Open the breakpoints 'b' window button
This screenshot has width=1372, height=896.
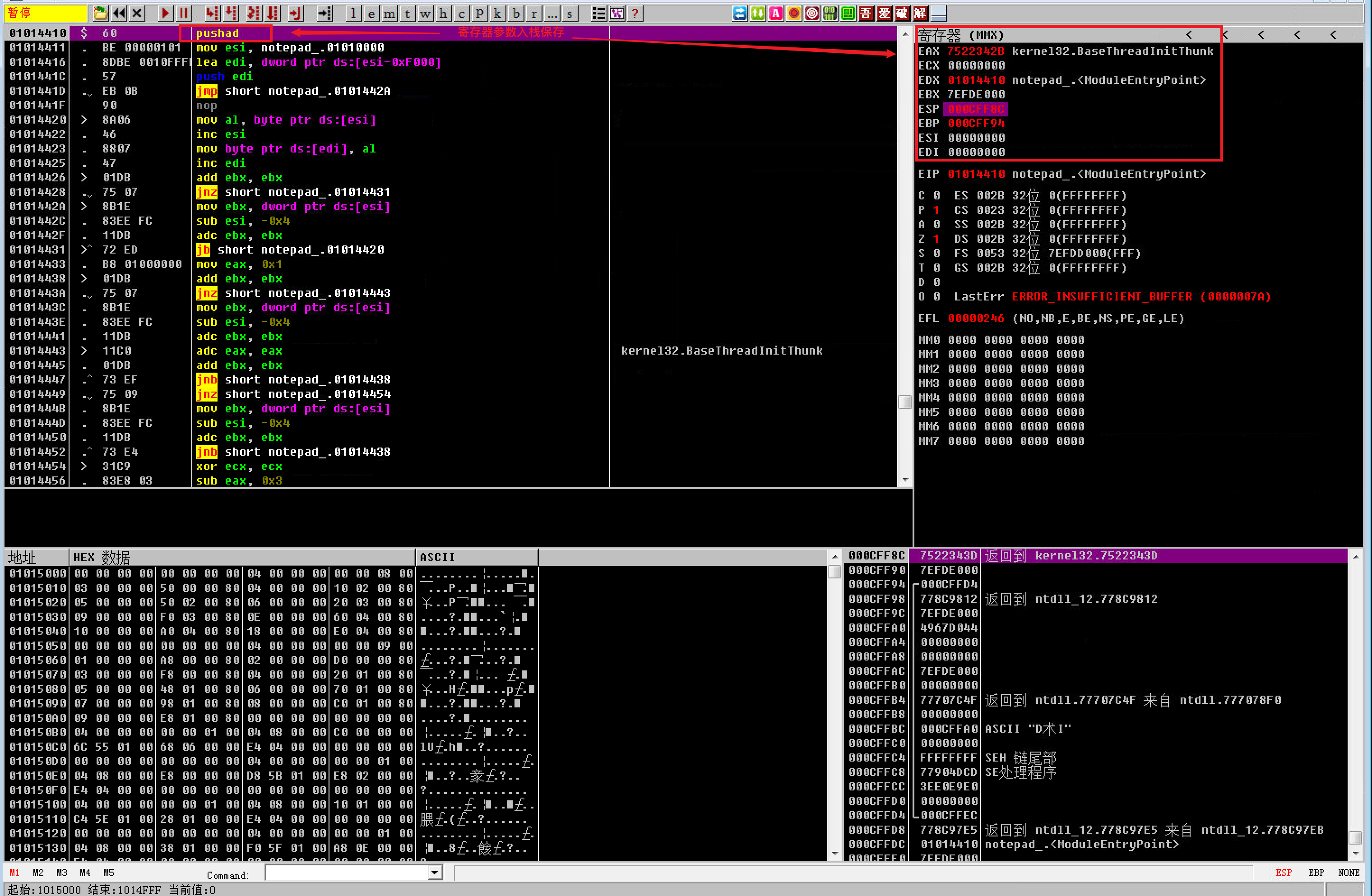[516, 13]
